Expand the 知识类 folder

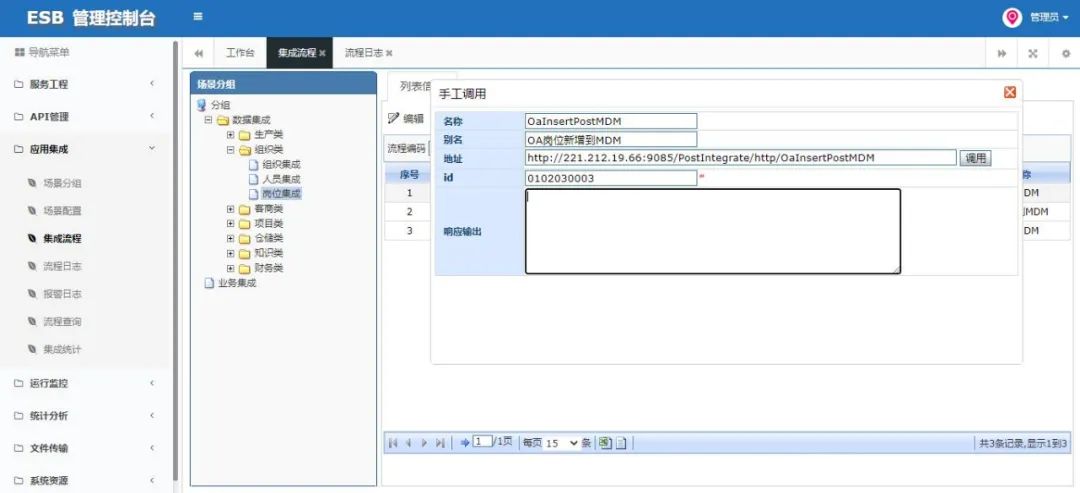[x=230, y=253]
